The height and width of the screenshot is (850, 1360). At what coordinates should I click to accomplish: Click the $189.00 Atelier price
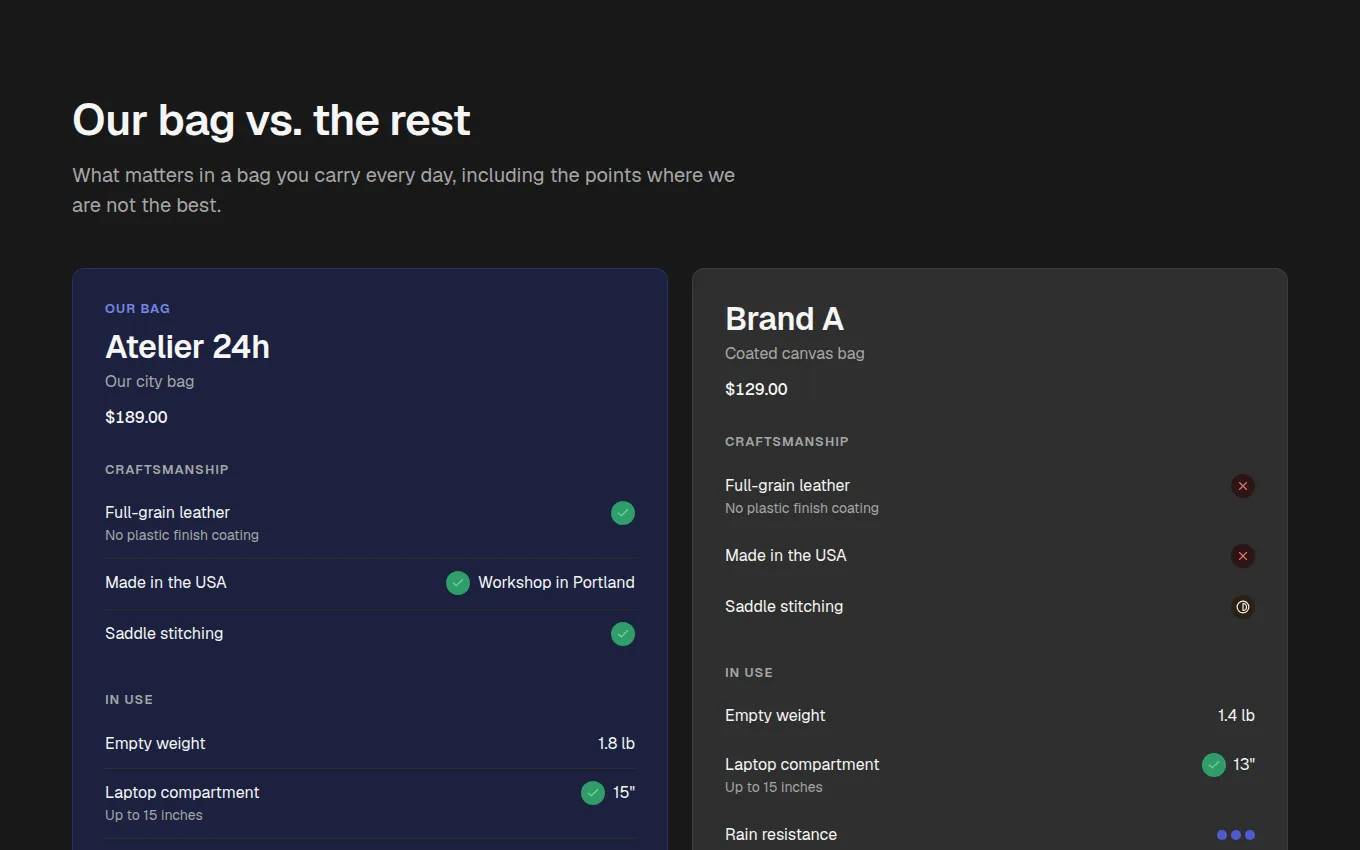click(136, 417)
